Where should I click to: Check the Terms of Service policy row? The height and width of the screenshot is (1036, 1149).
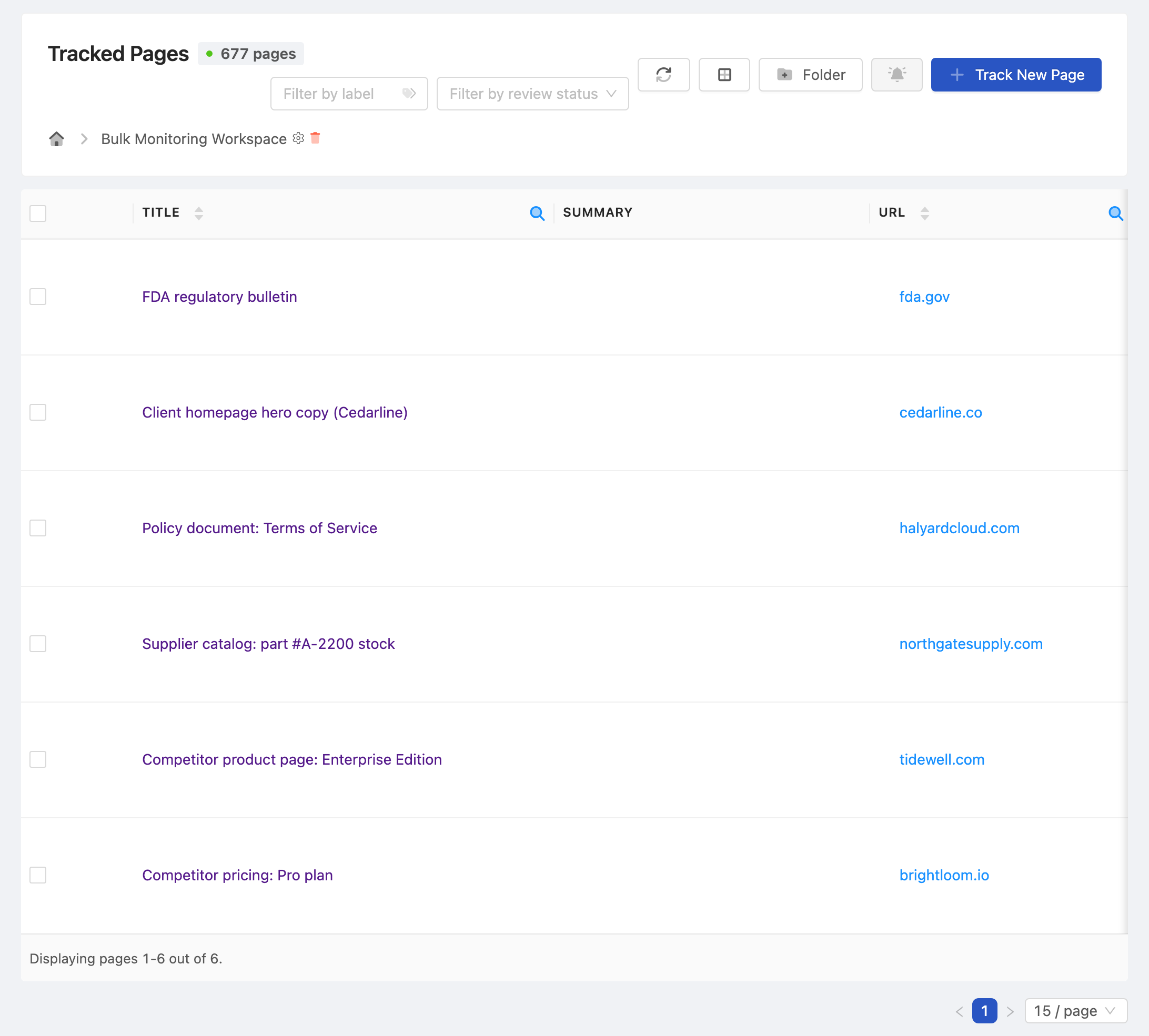click(x=37, y=528)
